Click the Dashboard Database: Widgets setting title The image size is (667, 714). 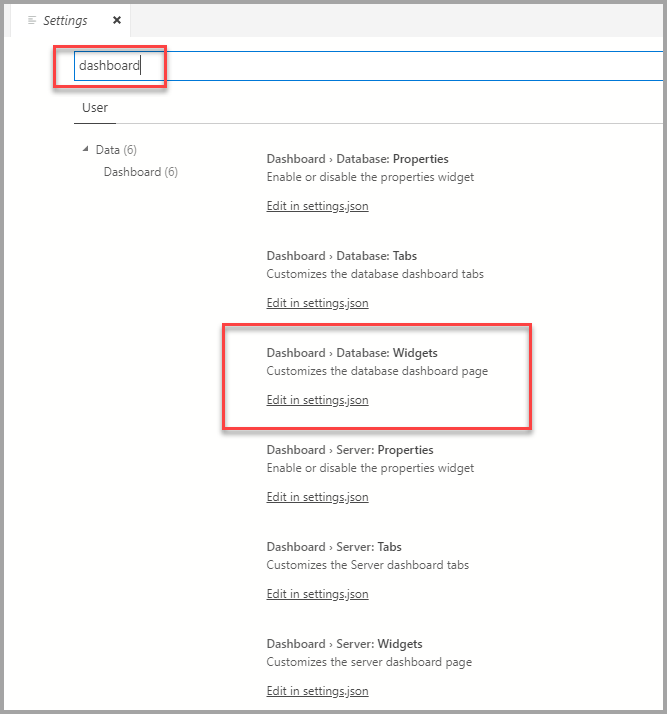pyautogui.click(x=351, y=353)
